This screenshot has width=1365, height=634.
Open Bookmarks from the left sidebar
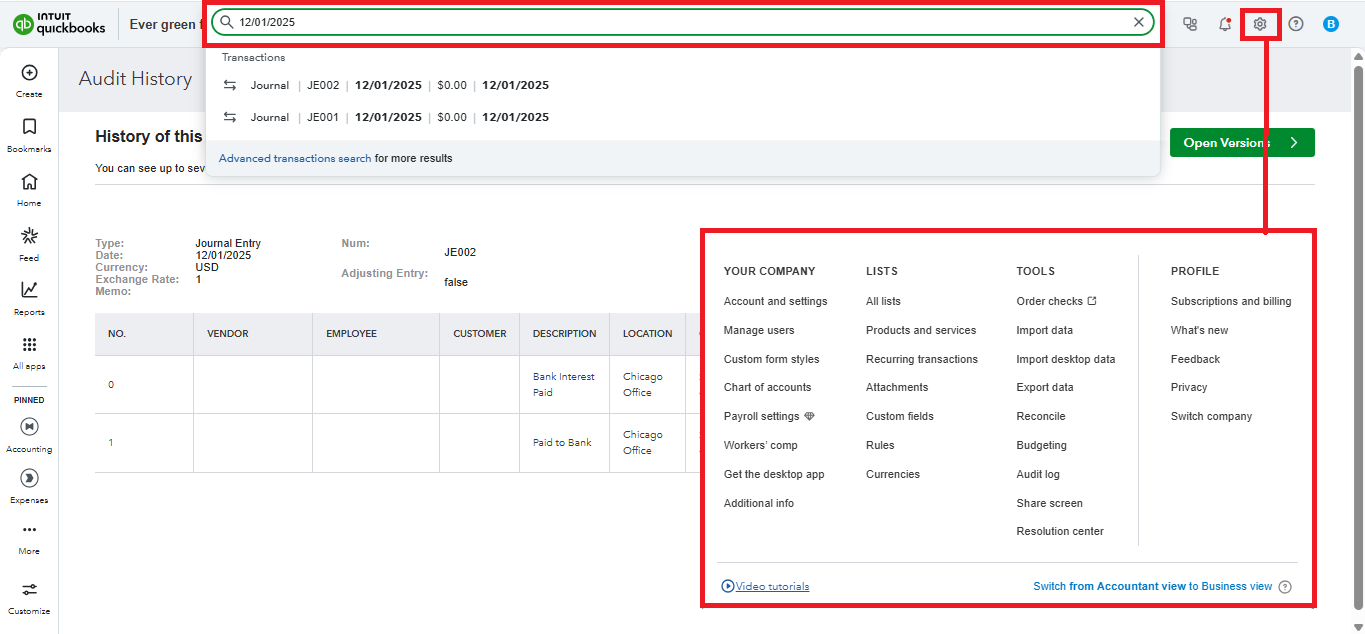(x=29, y=134)
